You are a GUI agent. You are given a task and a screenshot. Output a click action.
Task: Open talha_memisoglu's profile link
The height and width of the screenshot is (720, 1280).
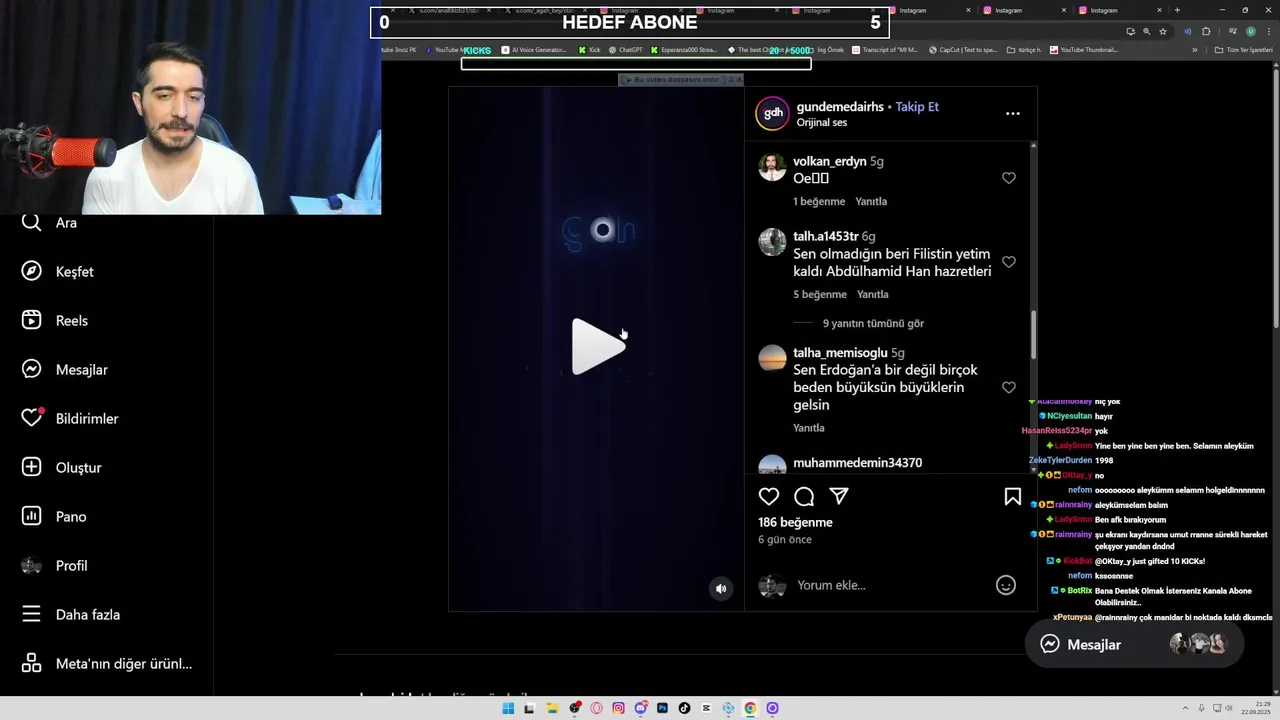coord(840,353)
